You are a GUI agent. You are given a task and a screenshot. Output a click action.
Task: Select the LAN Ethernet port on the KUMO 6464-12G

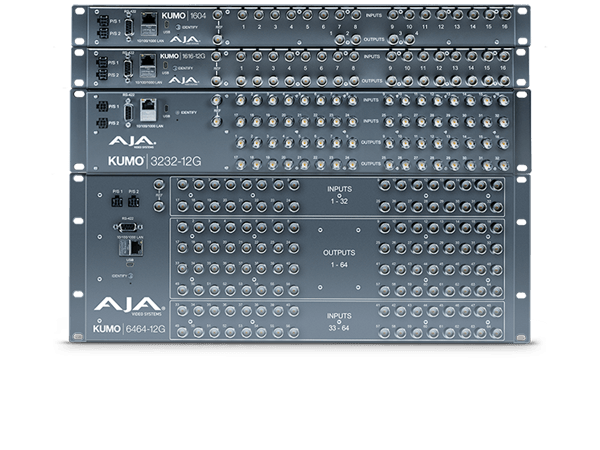(130, 248)
